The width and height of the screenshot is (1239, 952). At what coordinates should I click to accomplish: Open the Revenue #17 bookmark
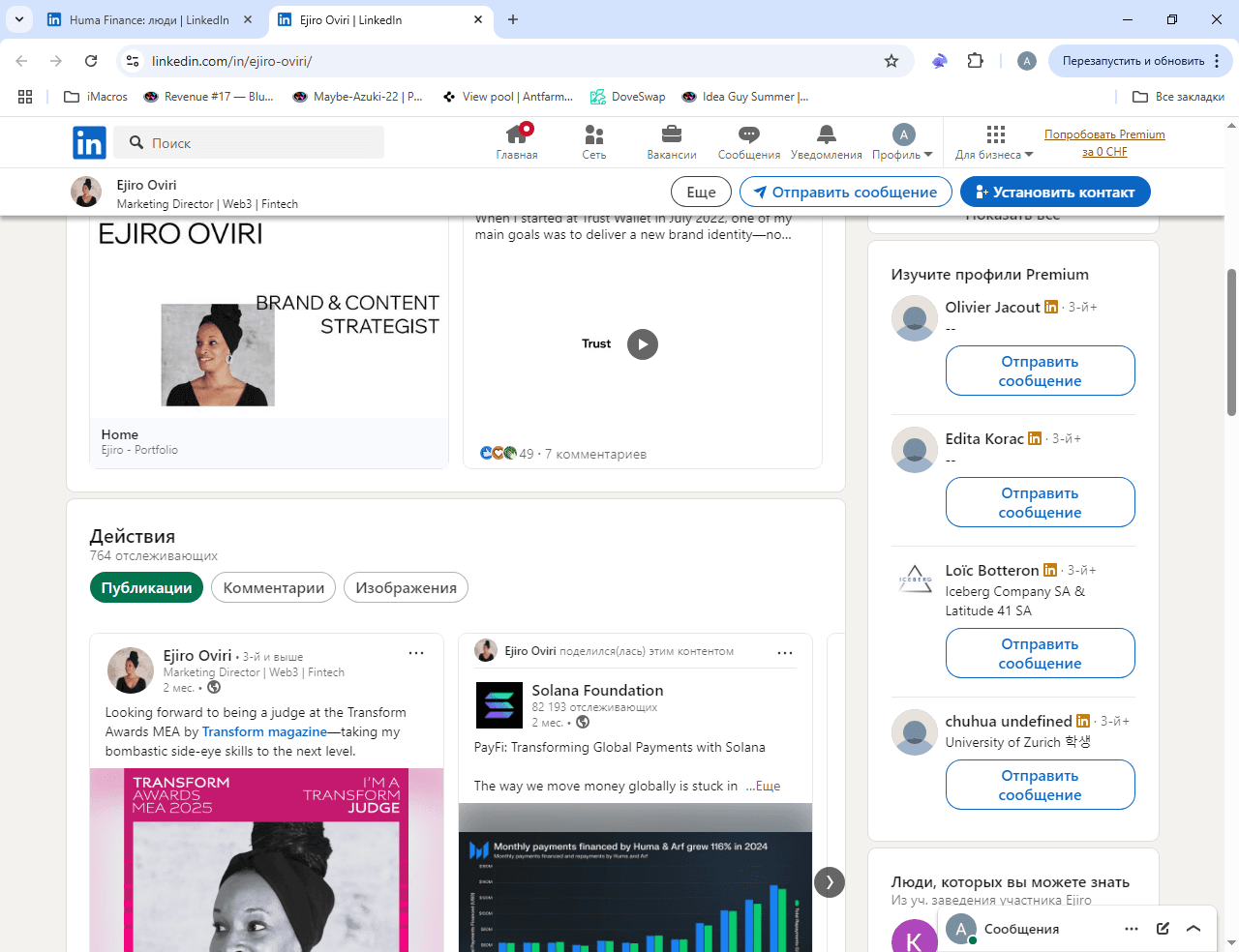[x=208, y=97]
